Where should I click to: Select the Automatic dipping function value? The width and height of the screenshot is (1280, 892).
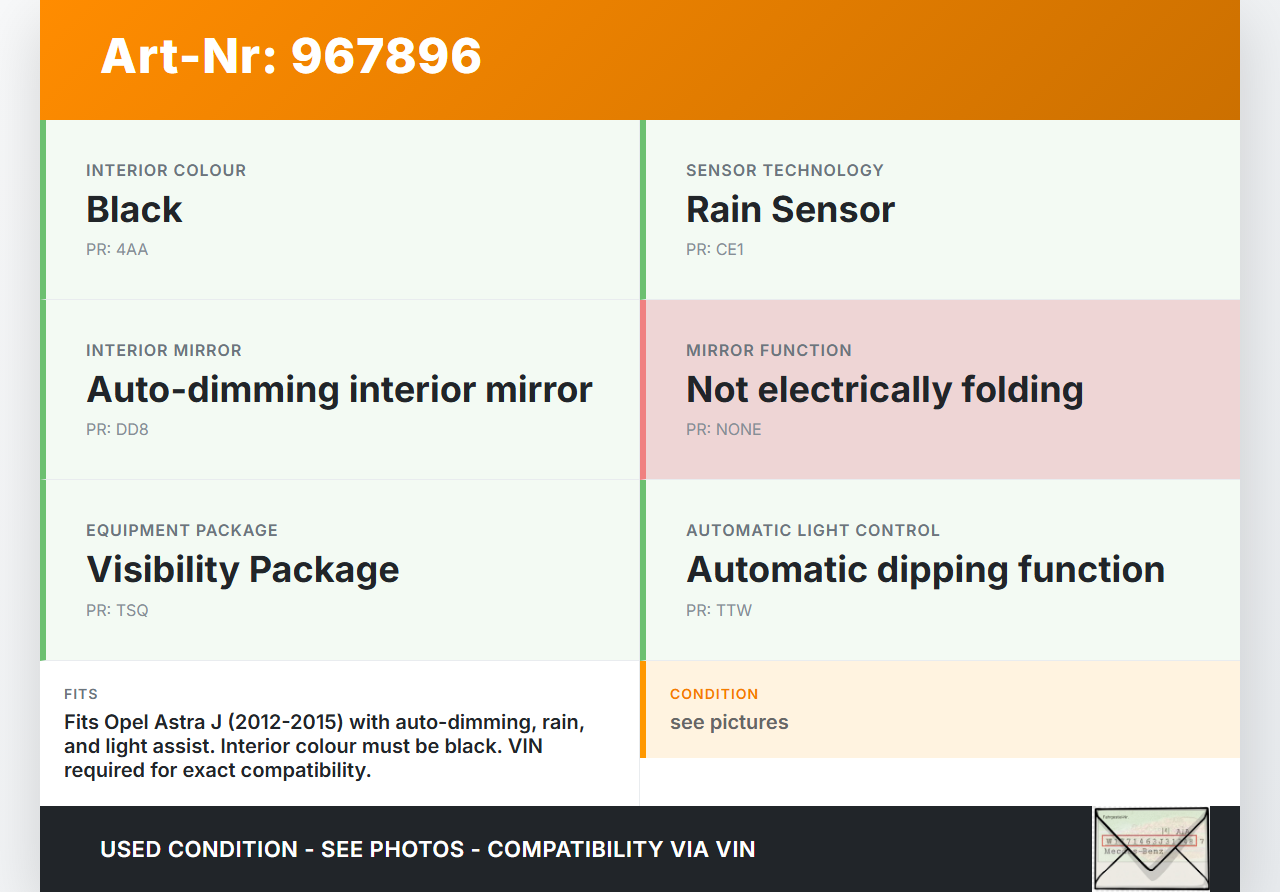click(925, 570)
